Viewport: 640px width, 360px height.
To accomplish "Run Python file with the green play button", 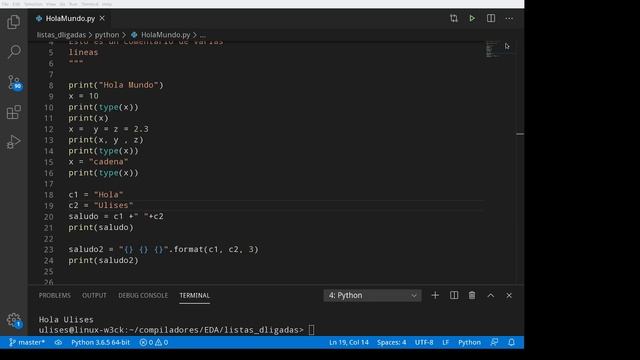I will point(472,18).
